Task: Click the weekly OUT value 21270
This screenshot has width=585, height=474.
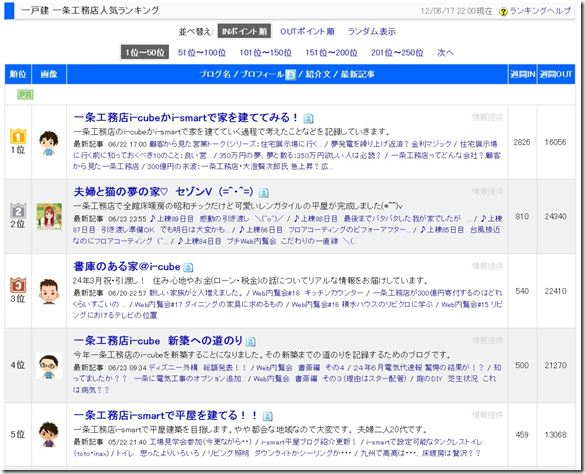Action: [x=556, y=365]
